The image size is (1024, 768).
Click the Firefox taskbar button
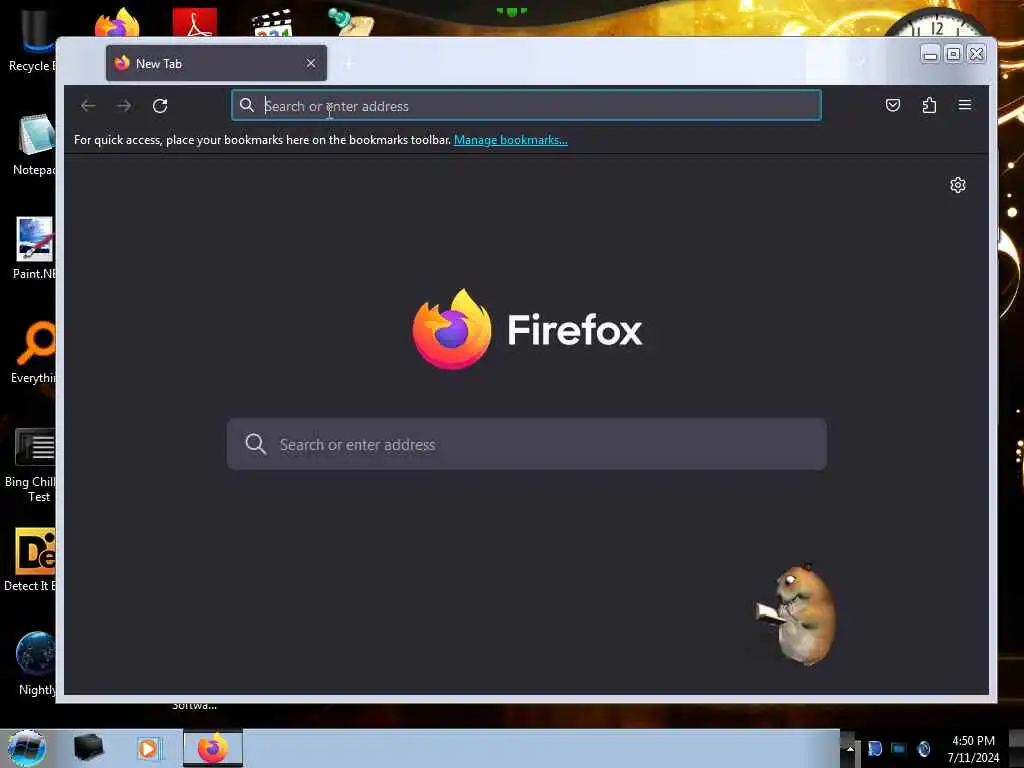pos(213,748)
